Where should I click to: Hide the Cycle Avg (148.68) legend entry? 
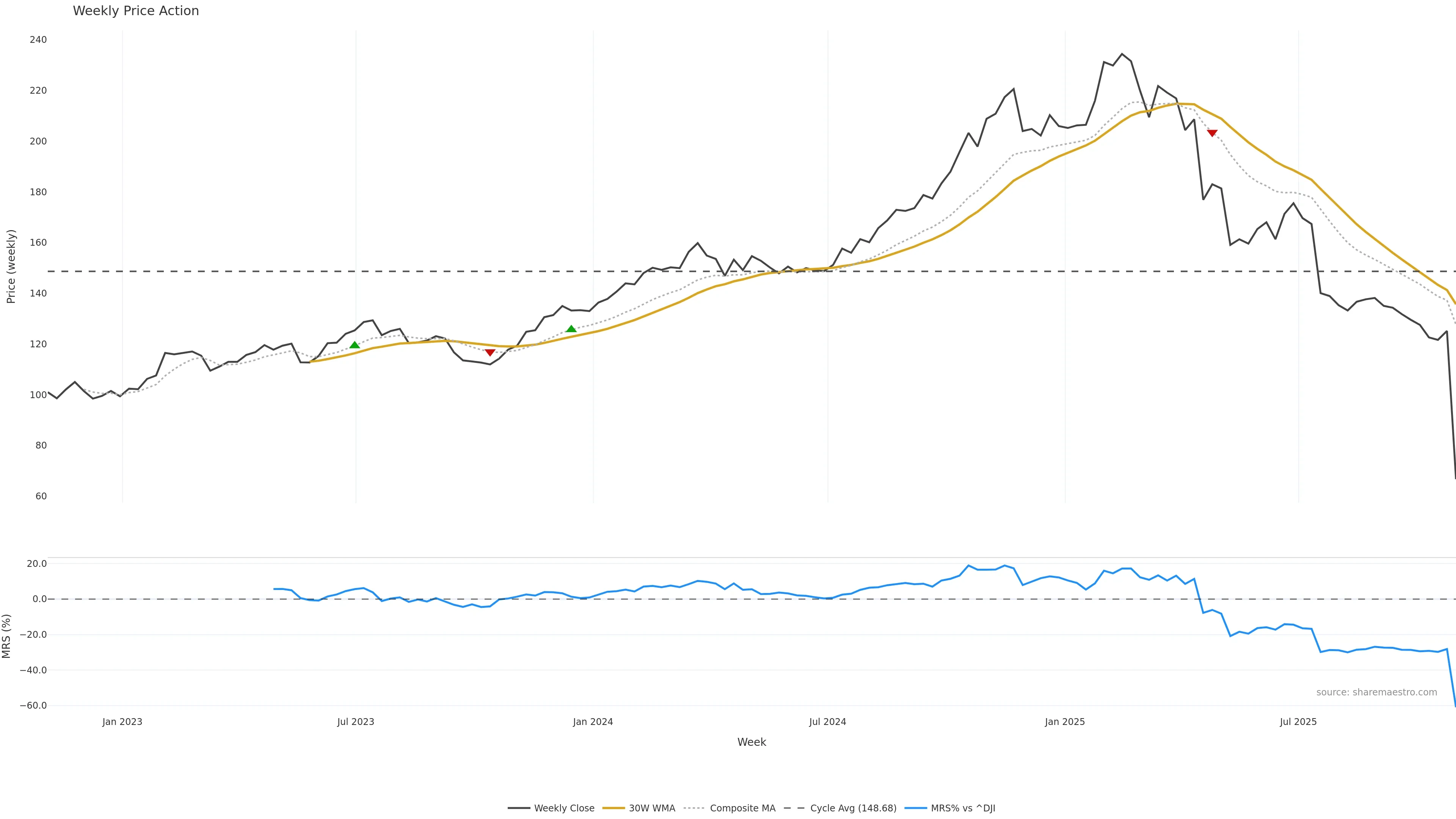coord(853,808)
